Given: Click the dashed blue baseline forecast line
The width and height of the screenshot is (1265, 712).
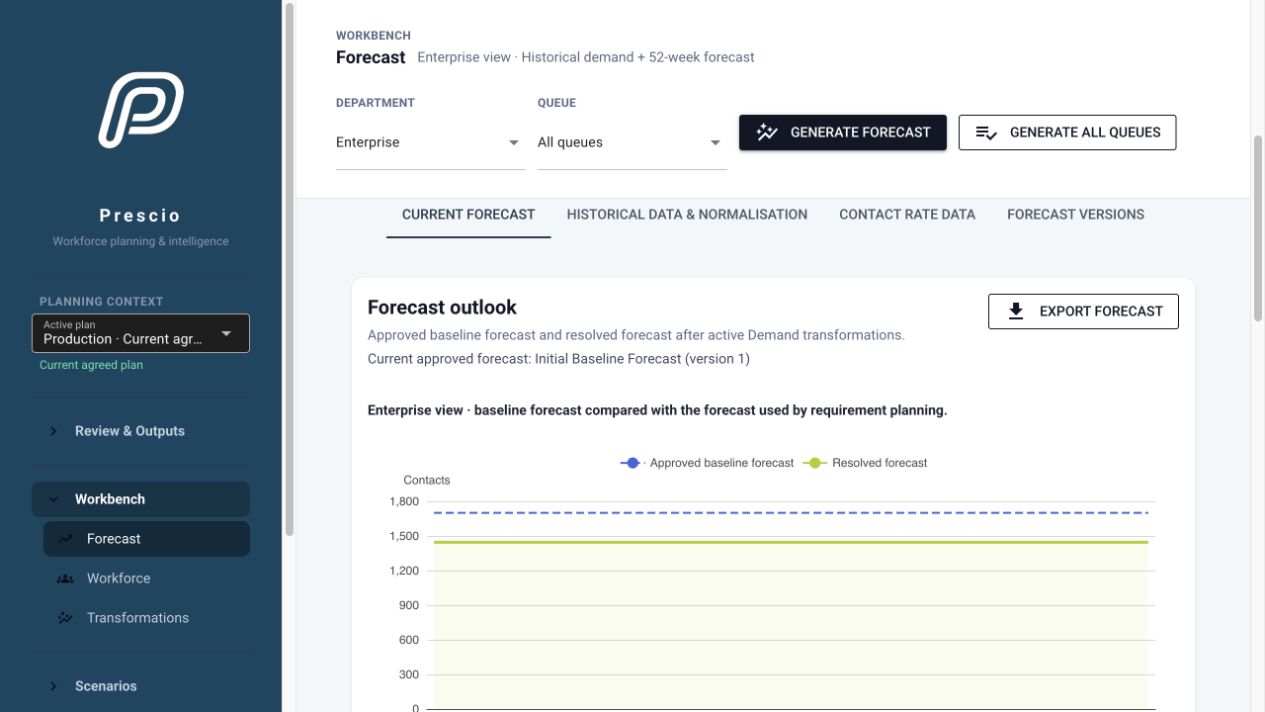Looking at the screenshot, I should (791, 513).
